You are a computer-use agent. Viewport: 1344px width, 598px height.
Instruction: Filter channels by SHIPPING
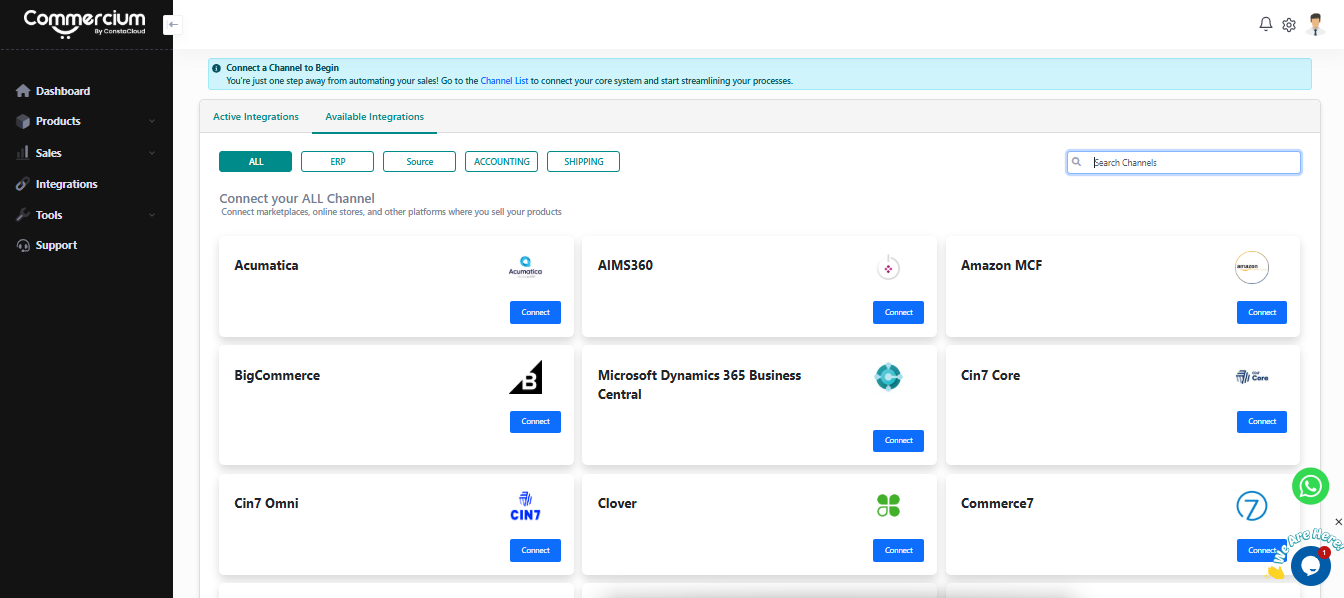[x=584, y=161]
